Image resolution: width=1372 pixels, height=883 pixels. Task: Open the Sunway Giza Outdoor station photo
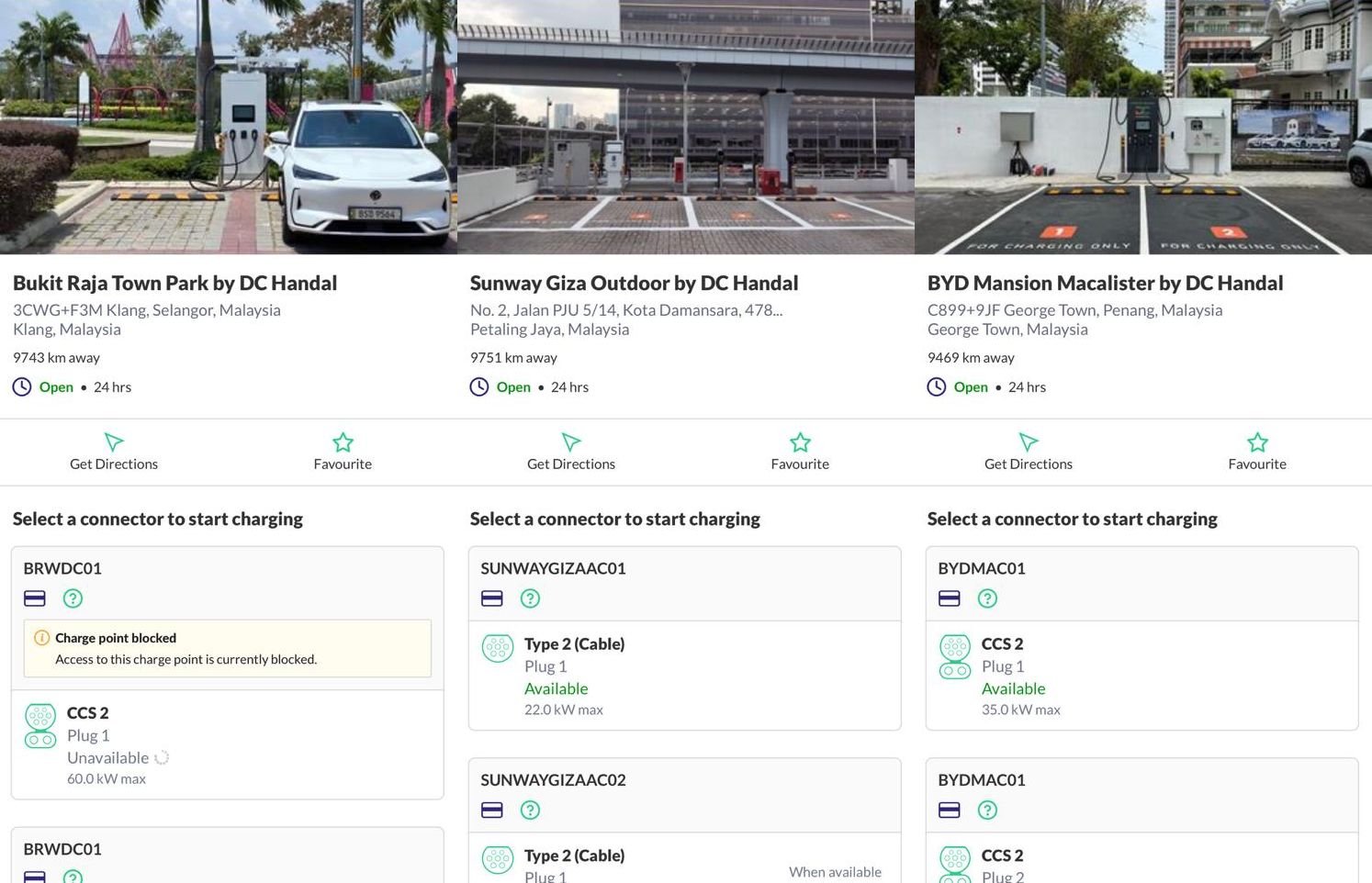click(x=685, y=127)
